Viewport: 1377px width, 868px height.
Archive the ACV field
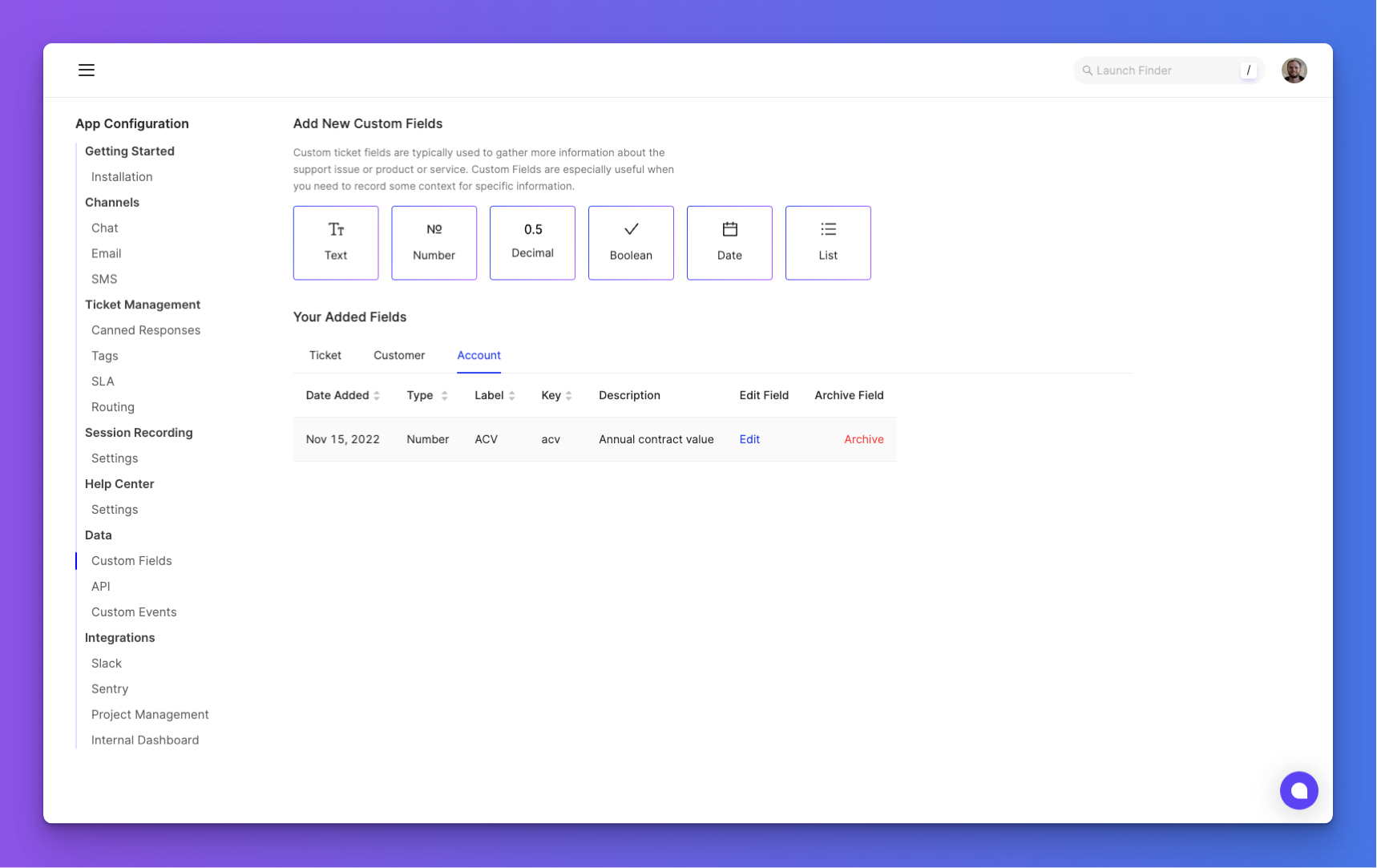click(x=863, y=439)
